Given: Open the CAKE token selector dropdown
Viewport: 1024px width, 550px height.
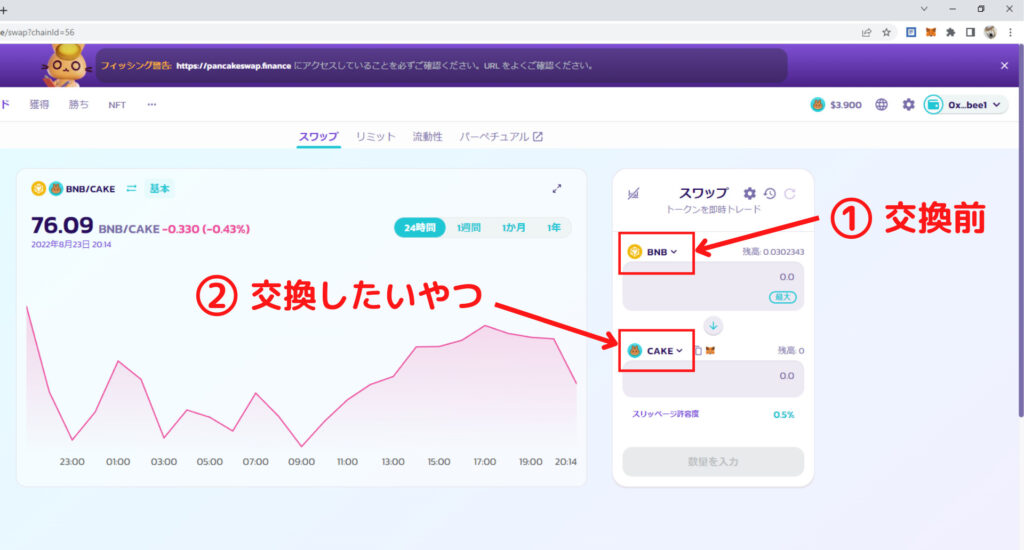Looking at the screenshot, I should click(x=655, y=351).
